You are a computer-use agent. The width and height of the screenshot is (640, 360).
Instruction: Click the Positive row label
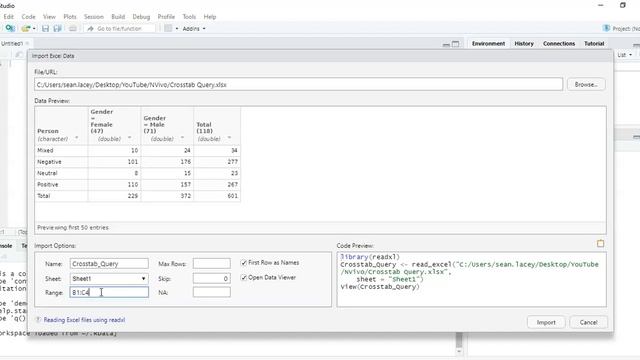48,185
